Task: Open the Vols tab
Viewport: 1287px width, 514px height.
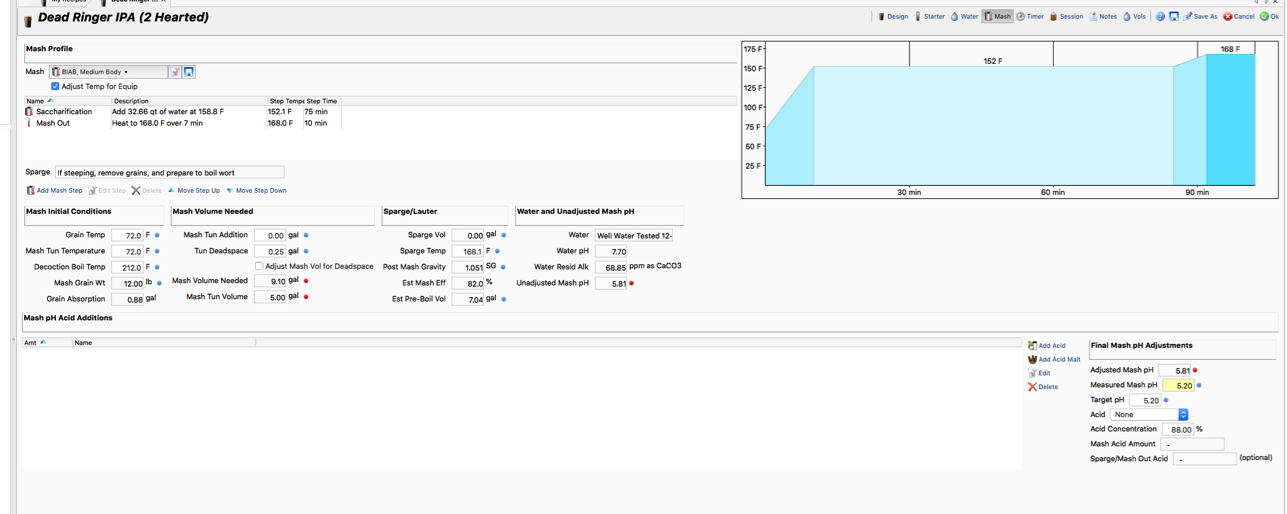Action: (1134, 16)
